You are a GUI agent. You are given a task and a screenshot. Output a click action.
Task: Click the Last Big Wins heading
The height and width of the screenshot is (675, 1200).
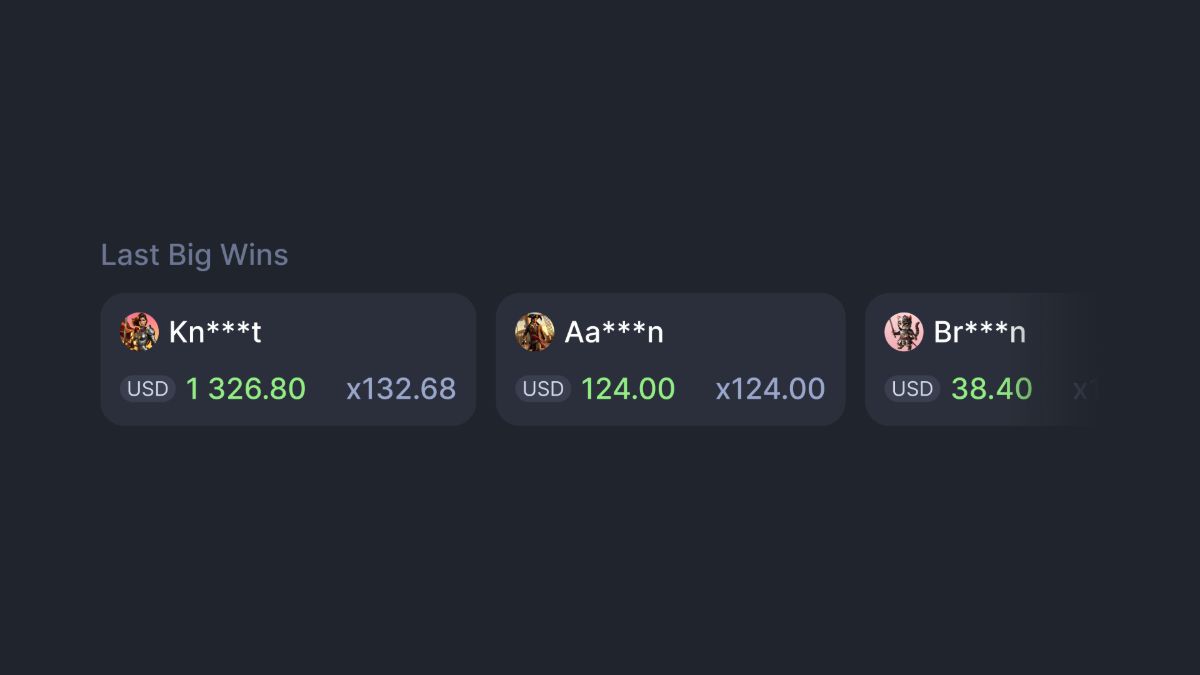[195, 255]
